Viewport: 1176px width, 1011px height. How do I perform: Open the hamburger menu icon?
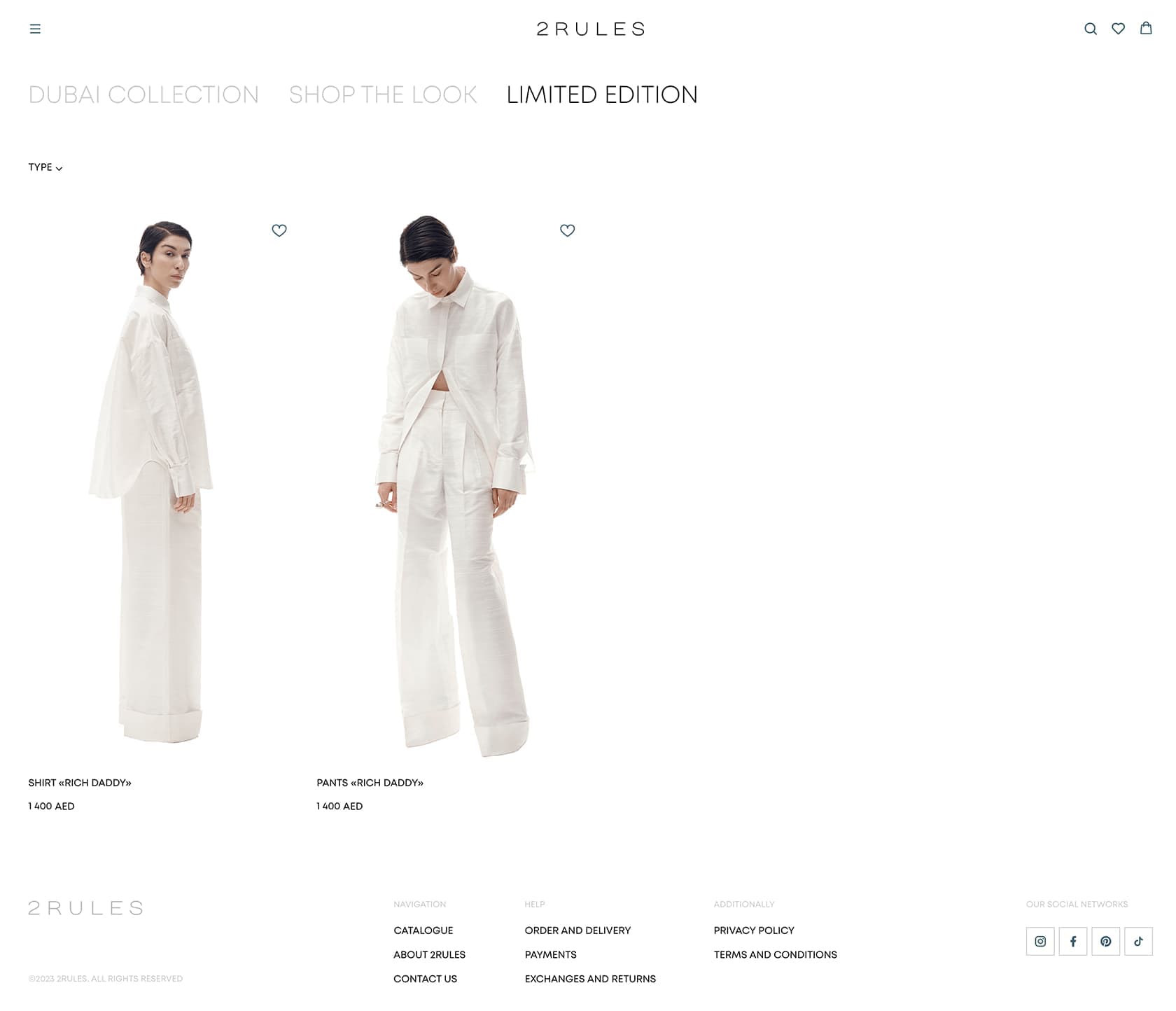point(35,29)
